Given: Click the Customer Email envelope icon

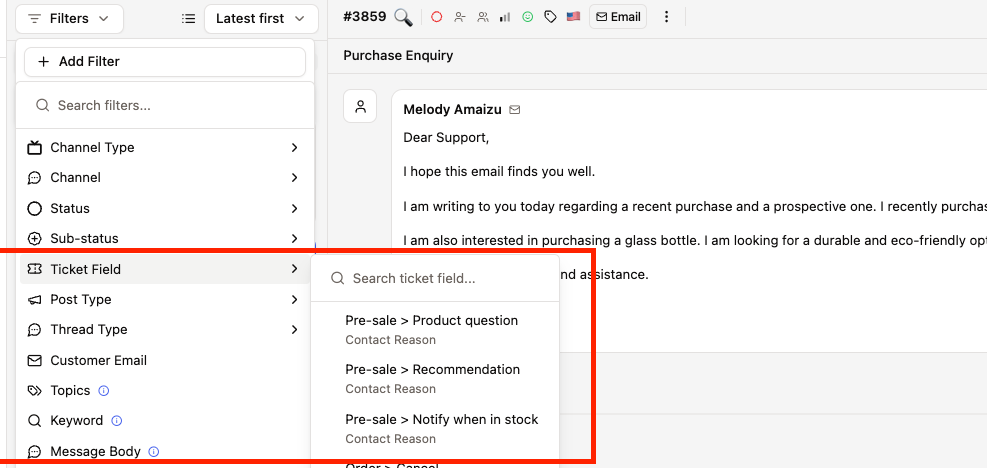Looking at the screenshot, I should (35, 360).
